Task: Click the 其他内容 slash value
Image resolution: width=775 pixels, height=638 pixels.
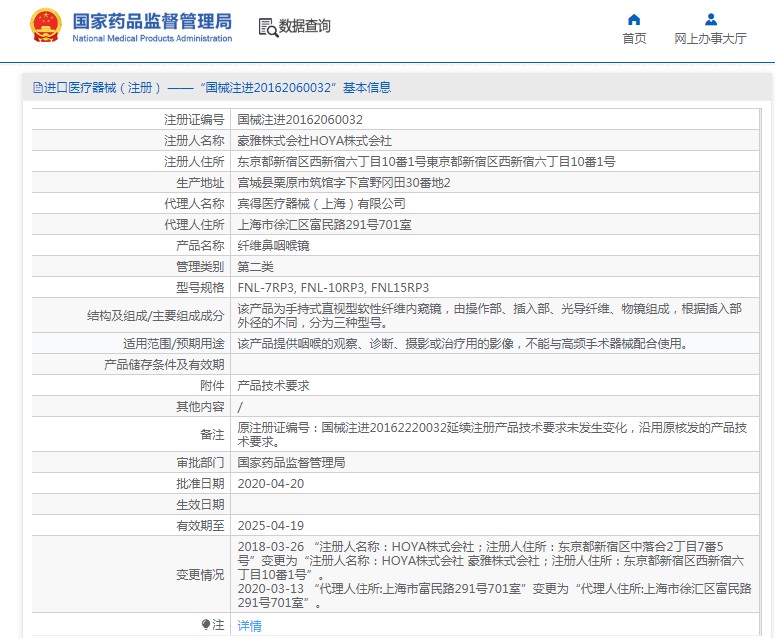Action: [x=240, y=407]
